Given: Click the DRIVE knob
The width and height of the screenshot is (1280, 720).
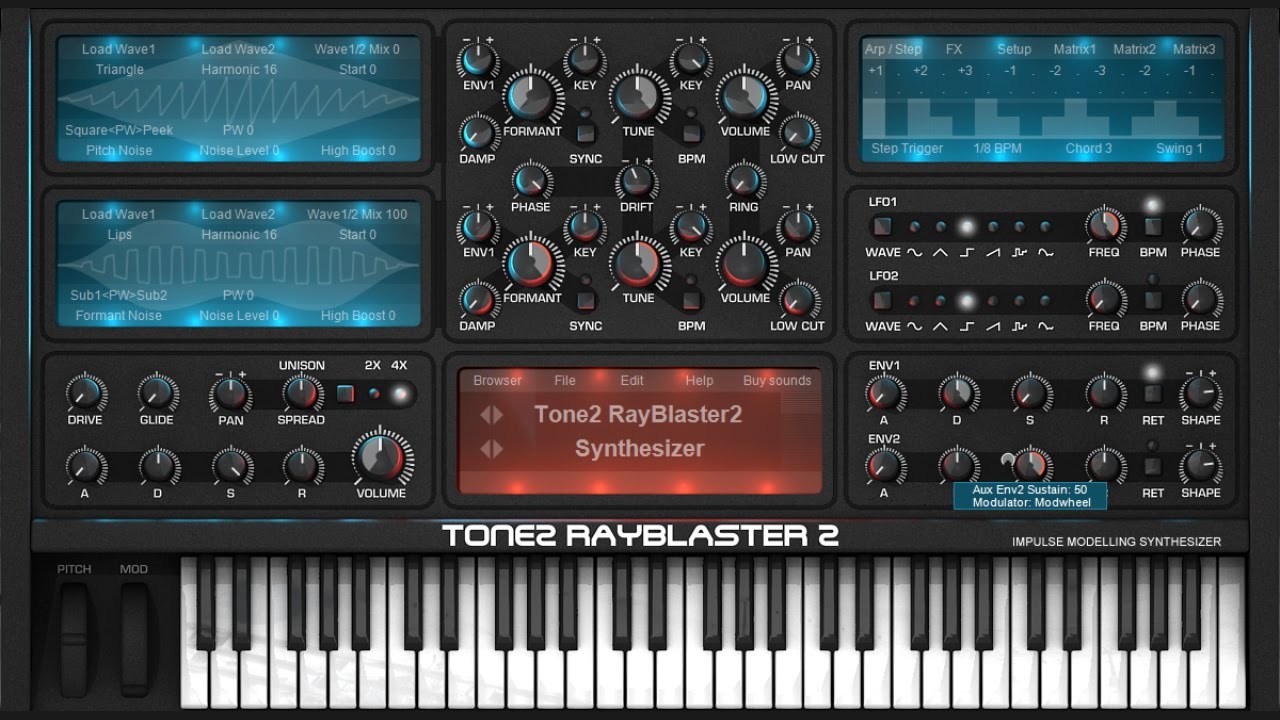Looking at the screenshot, I should coord(85,393).
